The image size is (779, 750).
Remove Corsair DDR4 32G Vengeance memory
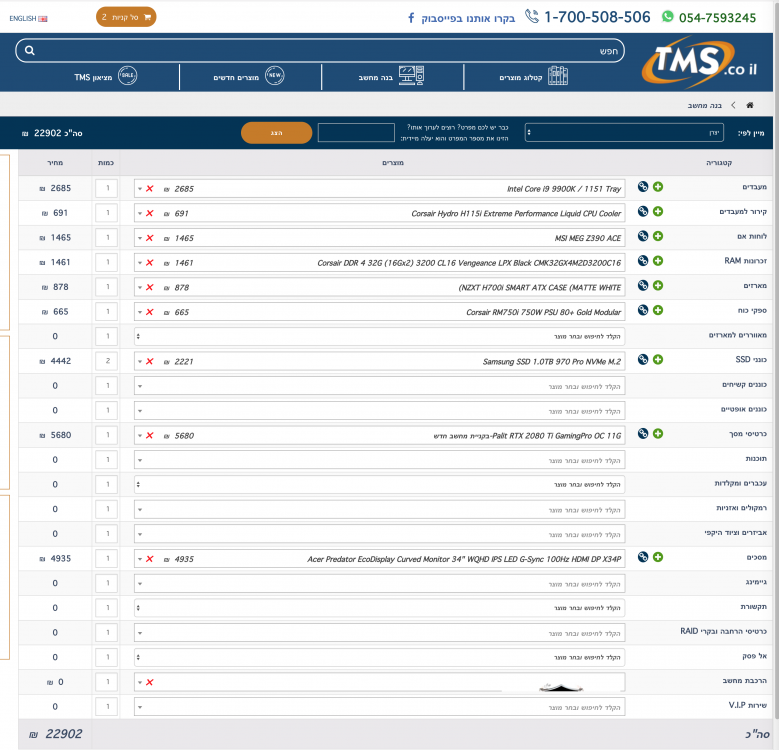pyautogui.click(x=150, y=263)
